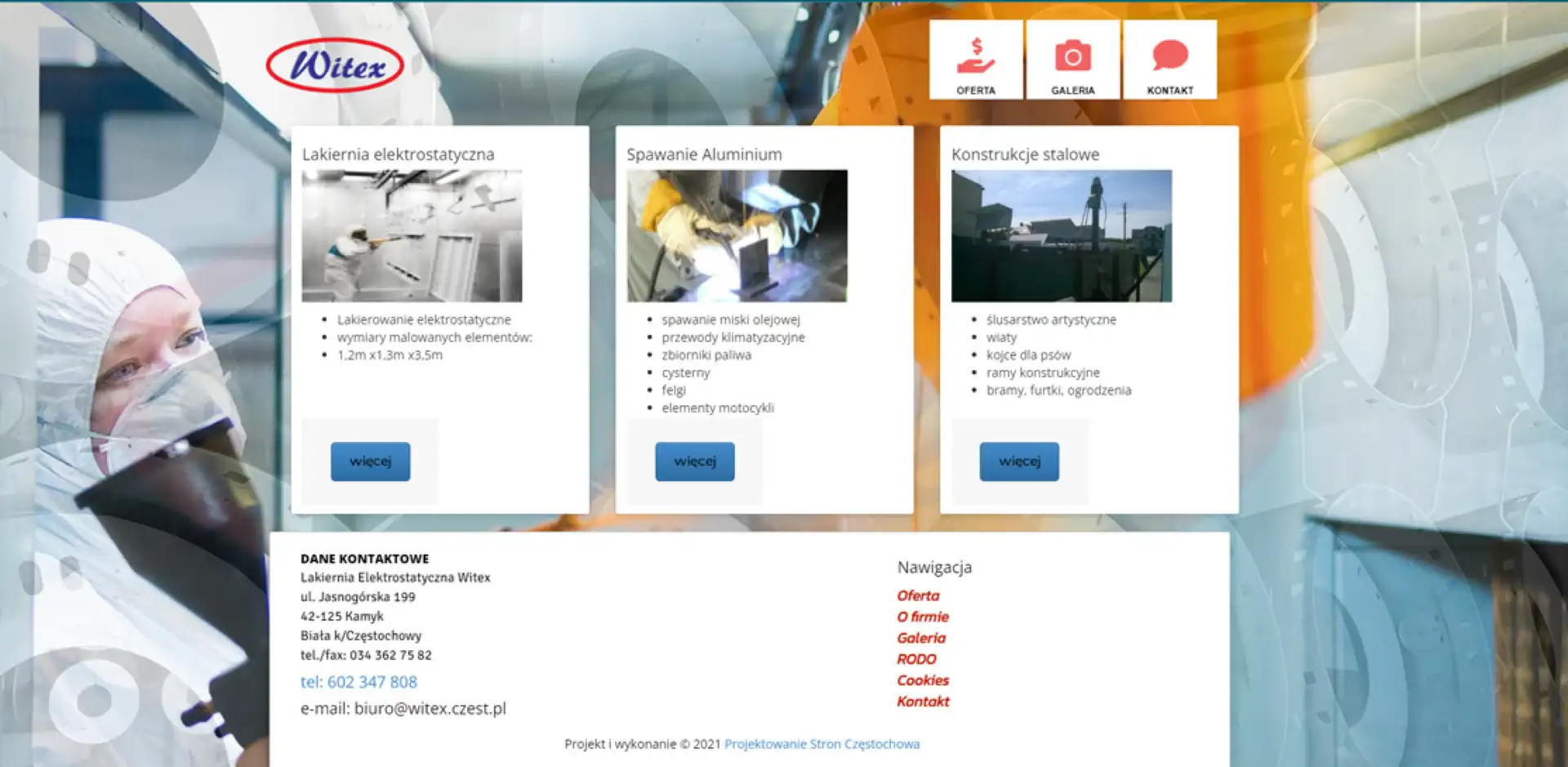Viewport: 1568px width, 767px height.
Task: Open Galeria from the footer navigation
Action: [x=921, y=638]
